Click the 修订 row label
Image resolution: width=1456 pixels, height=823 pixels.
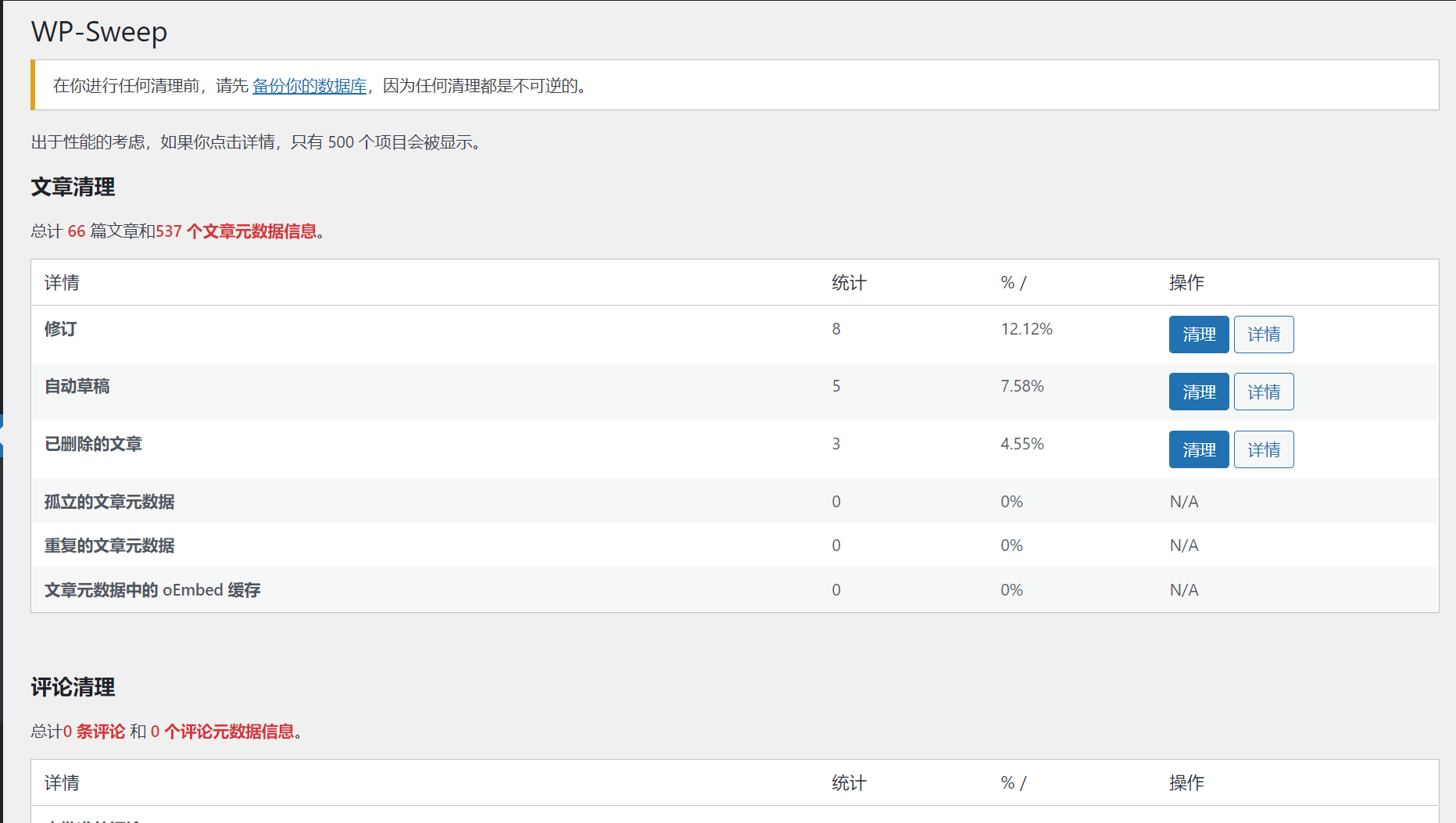pos(60,329)
